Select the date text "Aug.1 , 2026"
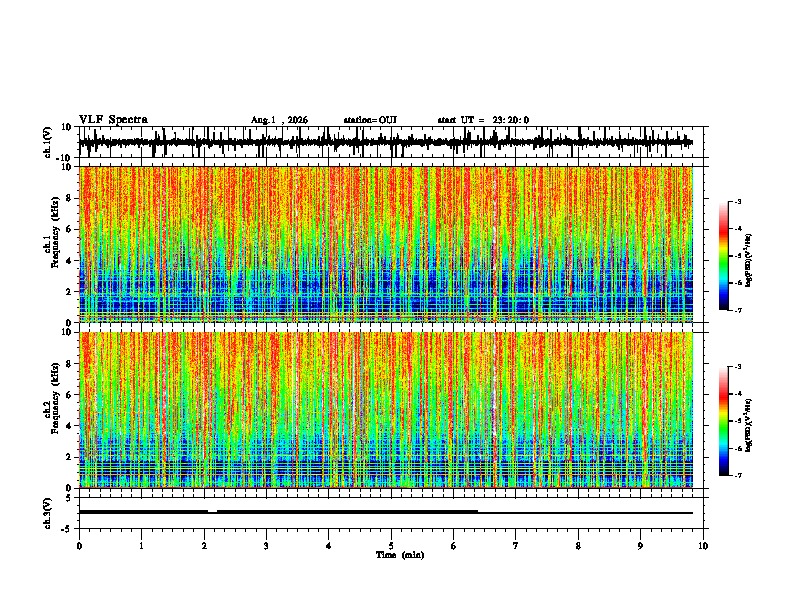 pos(279,120)
